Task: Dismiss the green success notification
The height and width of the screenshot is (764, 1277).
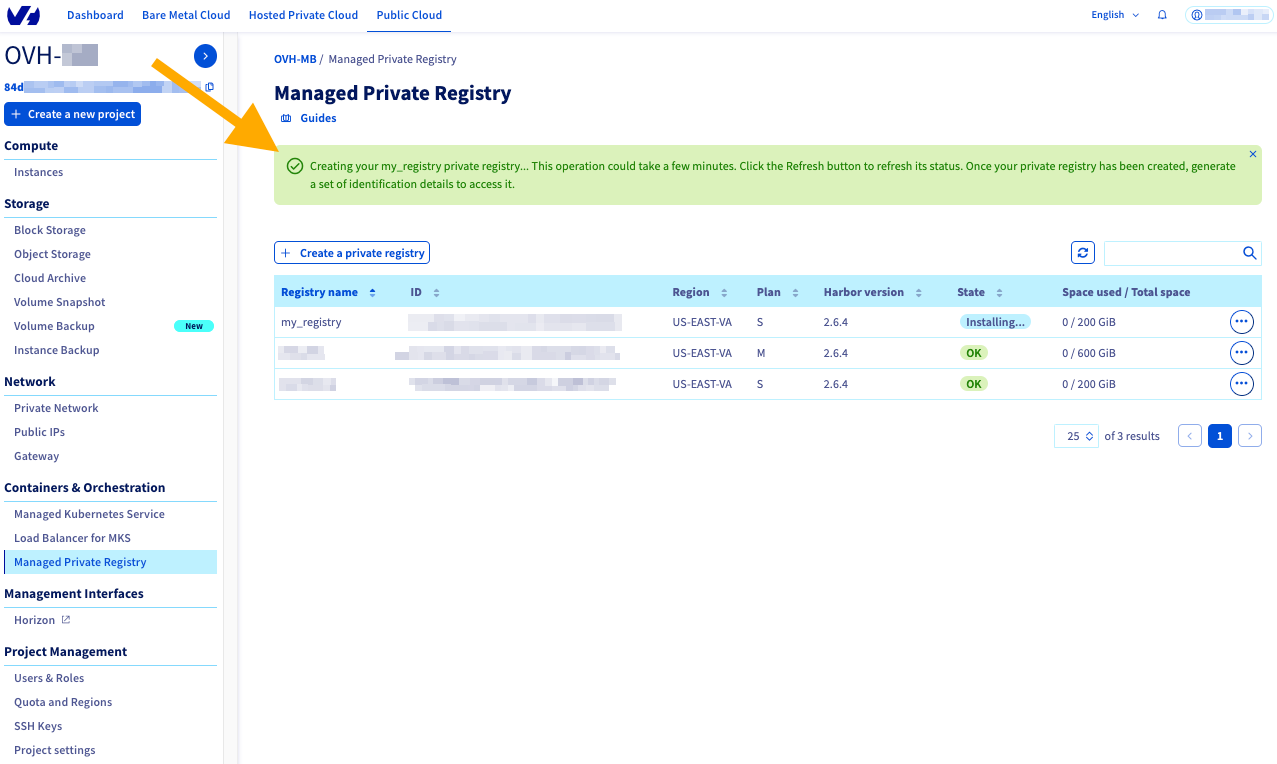Action: [1253, 154]
